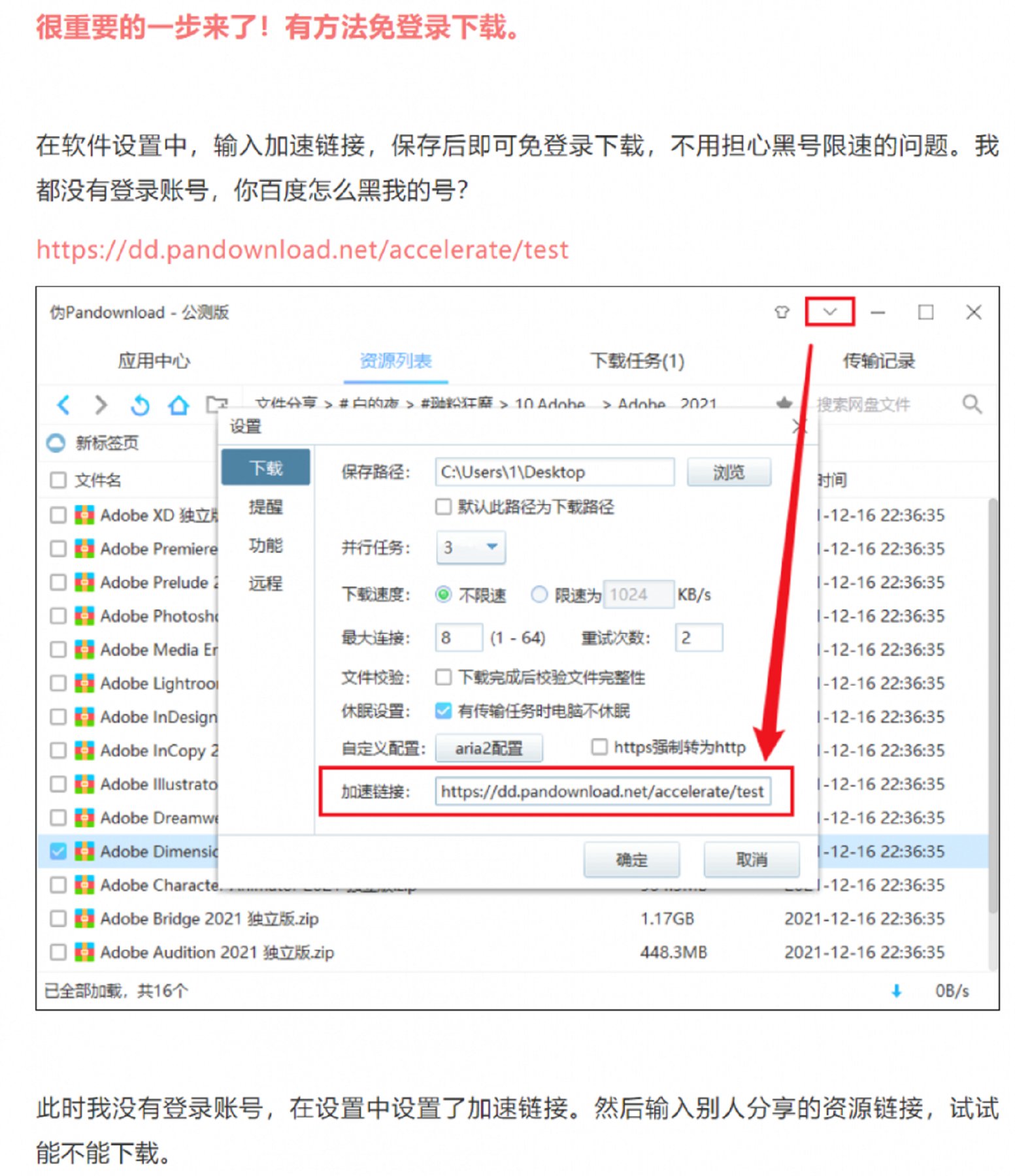Image resolution: width=1015 pixels, height=1176 pixels.
Task: Select the 下载 settings category
Action: click(265, 468)
